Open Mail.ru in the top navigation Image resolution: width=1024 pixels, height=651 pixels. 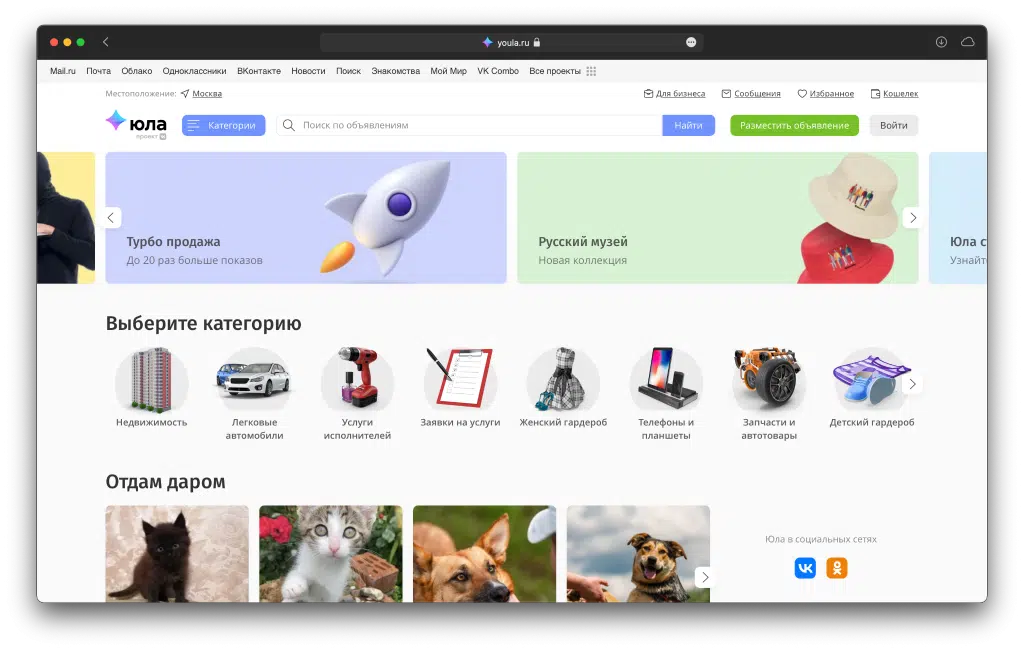[x=63, y=71]
